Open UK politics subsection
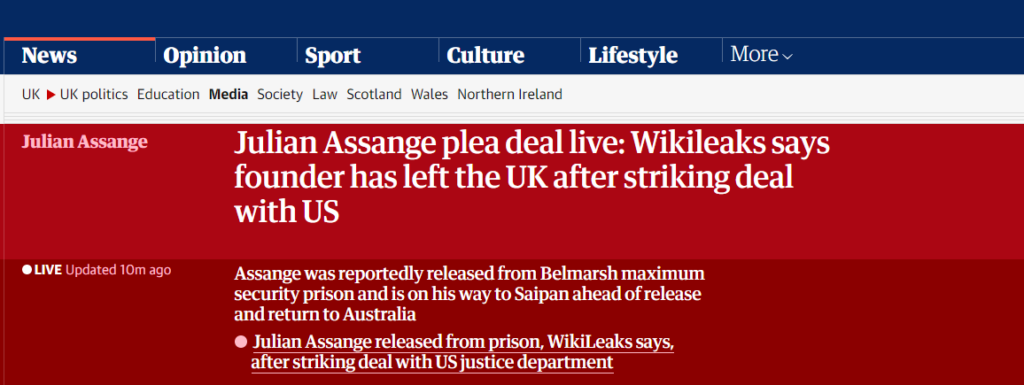 [94, 95]
